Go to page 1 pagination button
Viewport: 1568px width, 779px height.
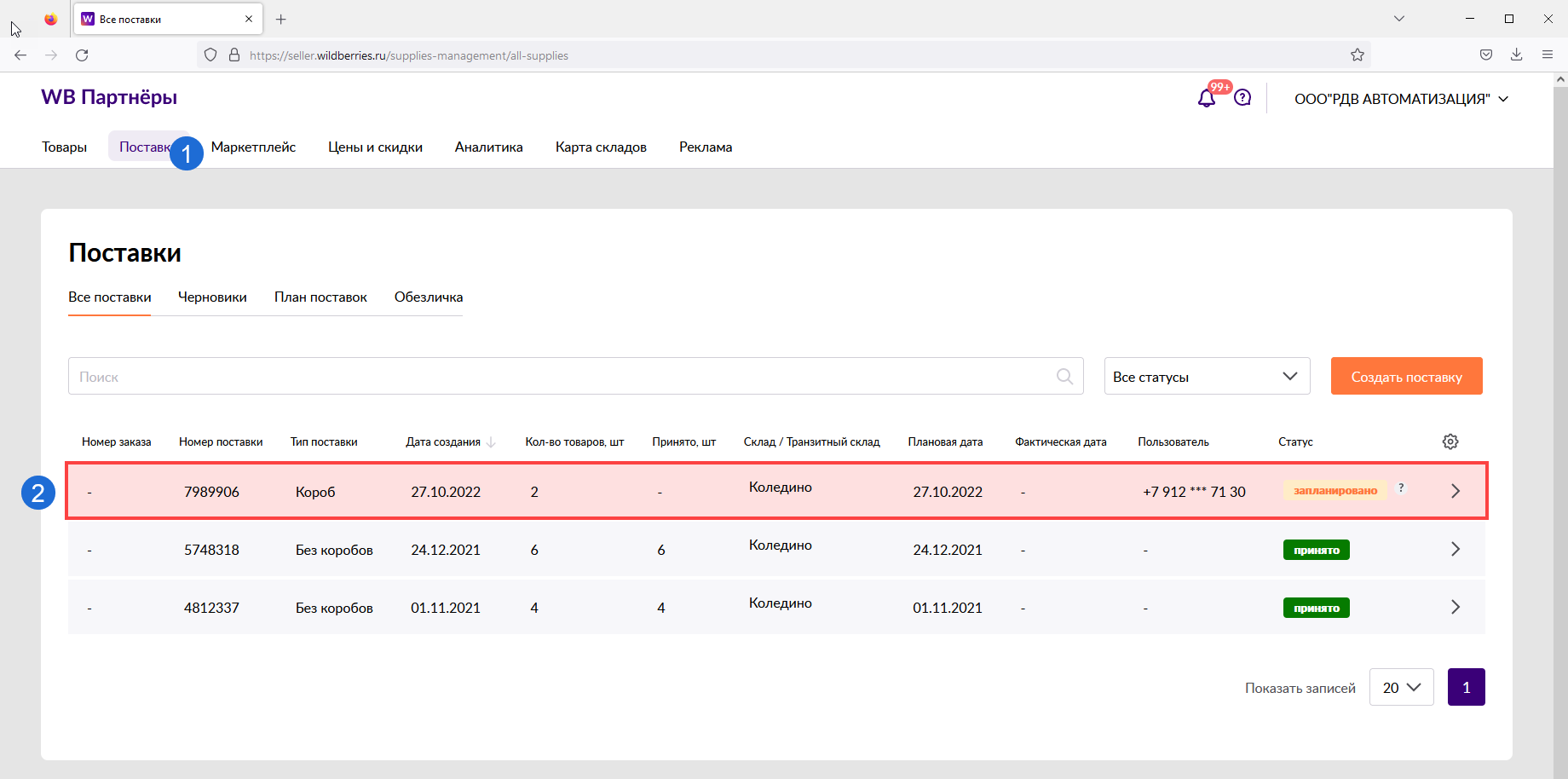[1466, 688]
